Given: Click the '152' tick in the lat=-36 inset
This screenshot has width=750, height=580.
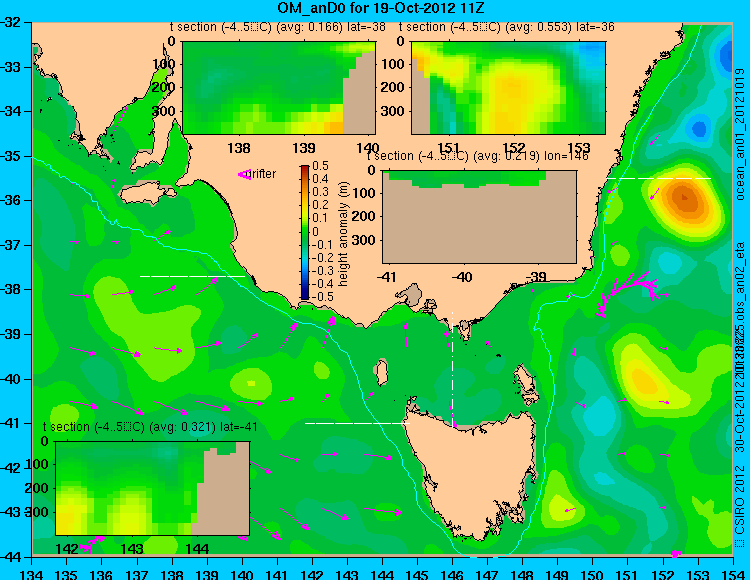Looking at the screenshot, I should pyautogui.click(x=514, y=148).
